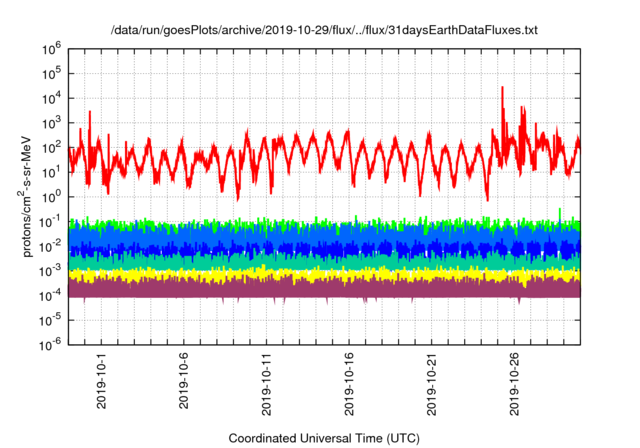Click the 10^-1 y-axis tick label
This screenshot has height=448, width=640.
[x=51, y=222]
